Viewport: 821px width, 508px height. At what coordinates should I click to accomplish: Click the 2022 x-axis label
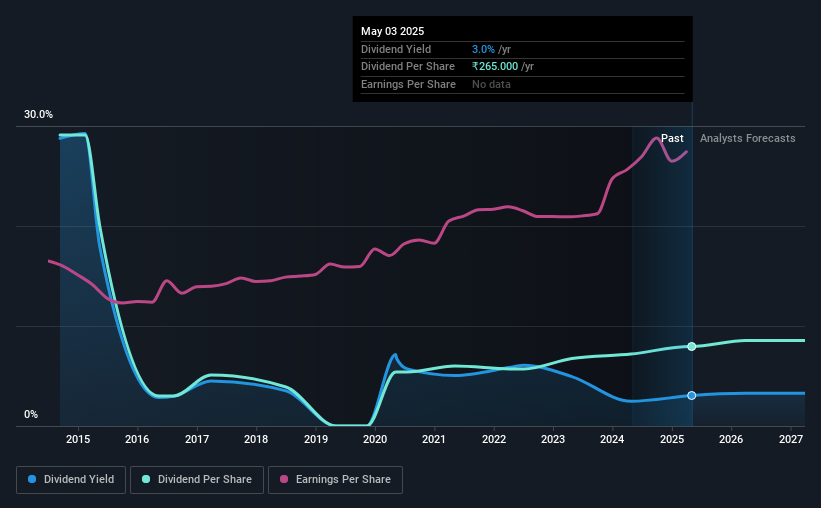(494, 439)
